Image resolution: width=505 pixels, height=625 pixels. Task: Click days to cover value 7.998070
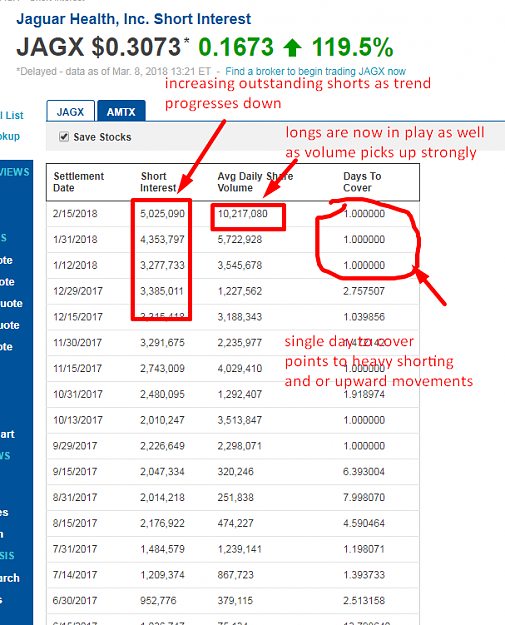pos(364,498)
